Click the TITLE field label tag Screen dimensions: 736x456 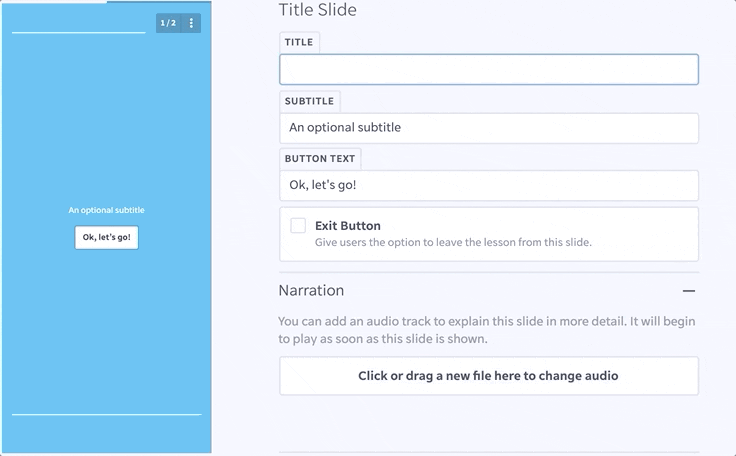[298, 43]
